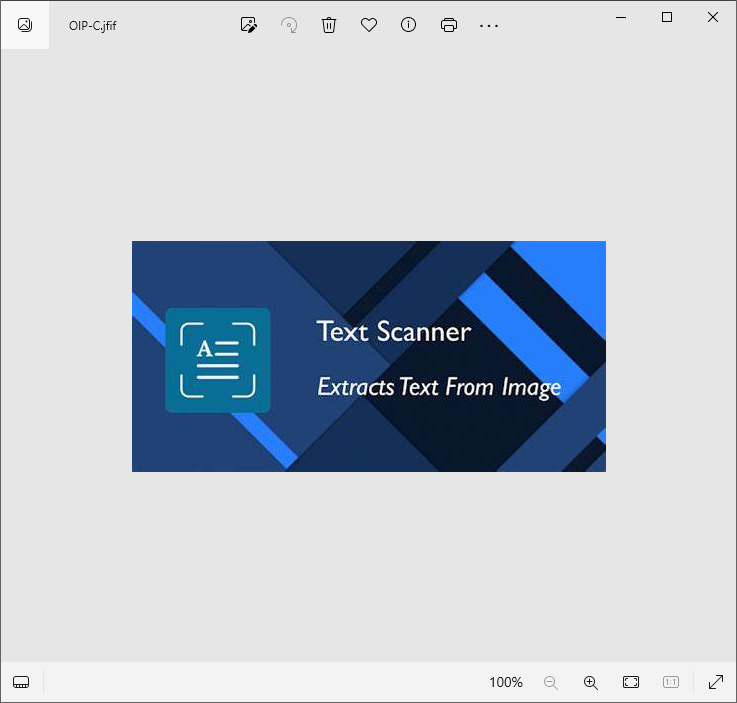This screenshot has width=737, height=703.
Task: Open the See more three-dots menu
Action: pos(488,25)
